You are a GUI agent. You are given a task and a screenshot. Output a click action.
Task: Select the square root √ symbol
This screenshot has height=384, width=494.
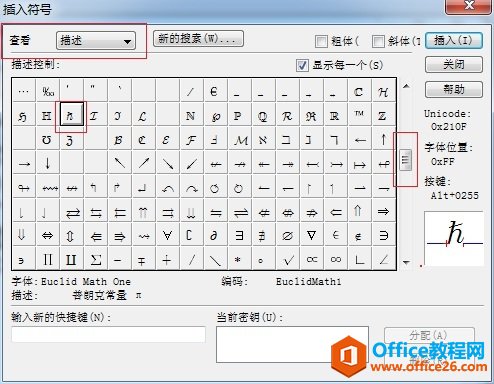pos(287,259)
